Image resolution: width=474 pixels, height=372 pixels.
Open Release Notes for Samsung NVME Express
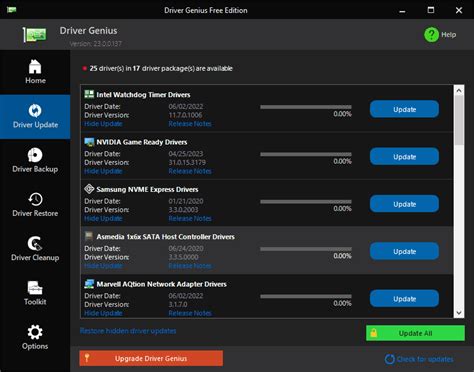[x=190, y=218]
